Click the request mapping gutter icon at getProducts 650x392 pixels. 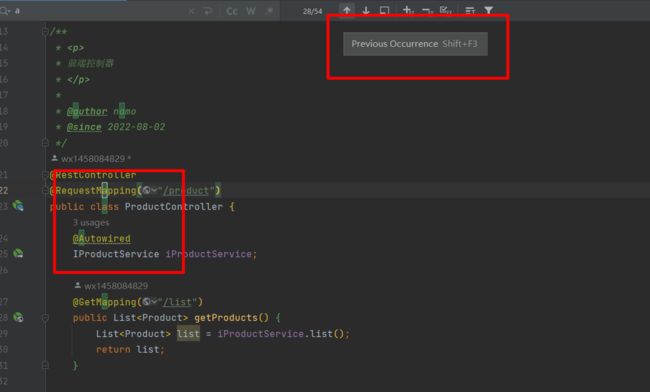click(18, 317)
